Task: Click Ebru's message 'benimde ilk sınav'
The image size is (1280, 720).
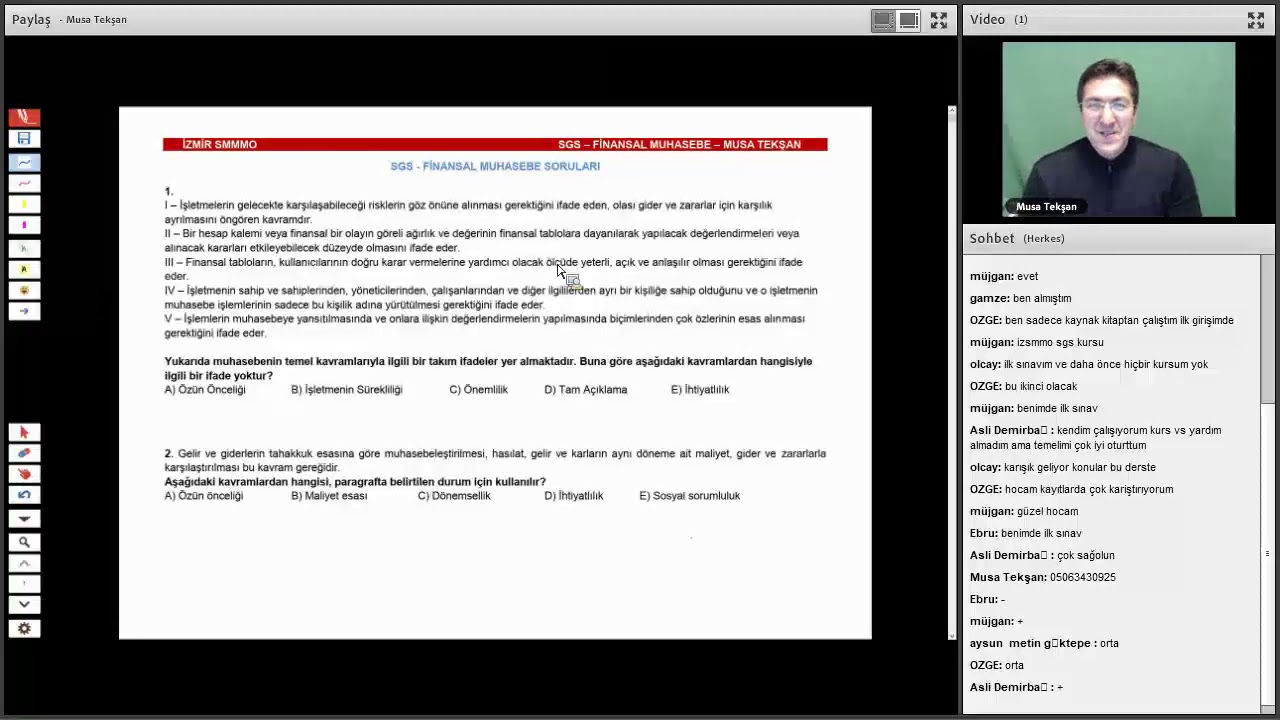Action: click(x=1041, y=534)
